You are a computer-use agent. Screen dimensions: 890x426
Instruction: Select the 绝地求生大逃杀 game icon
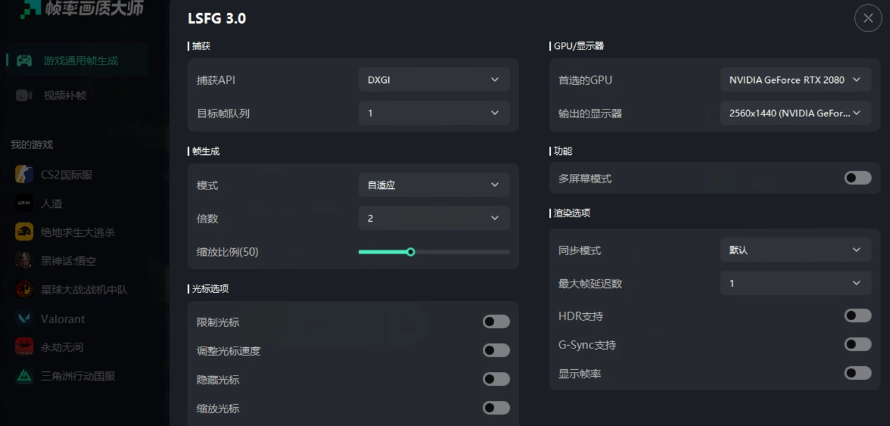[24, 232]
